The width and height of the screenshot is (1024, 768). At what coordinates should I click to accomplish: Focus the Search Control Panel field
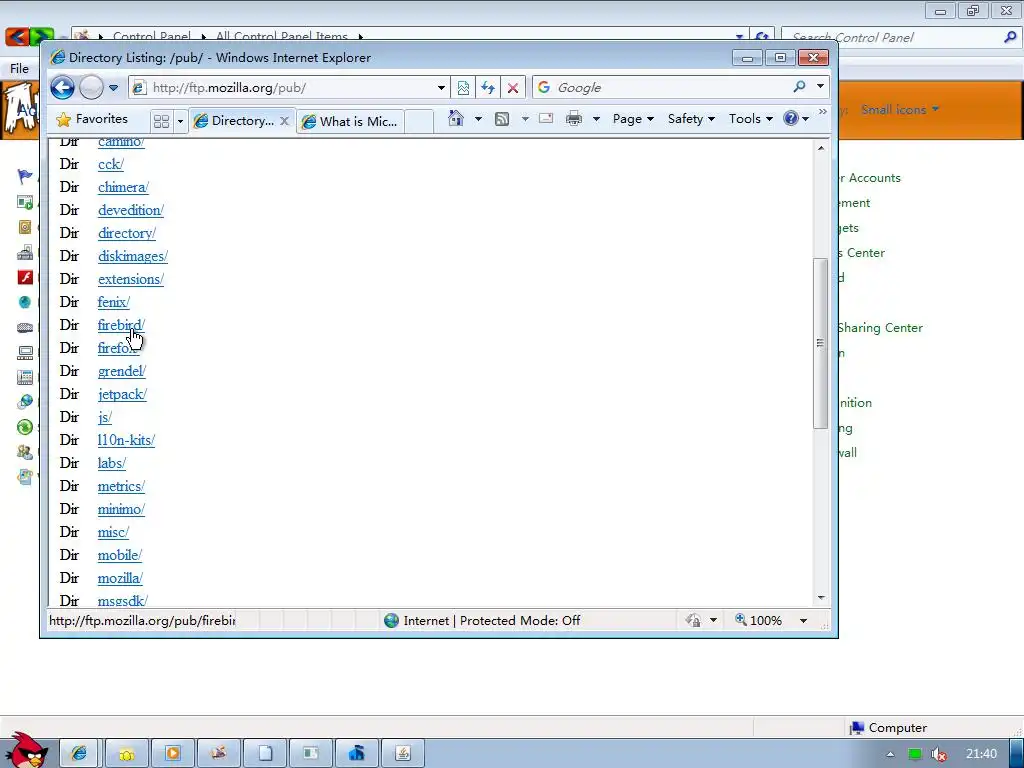coord(895,37)
